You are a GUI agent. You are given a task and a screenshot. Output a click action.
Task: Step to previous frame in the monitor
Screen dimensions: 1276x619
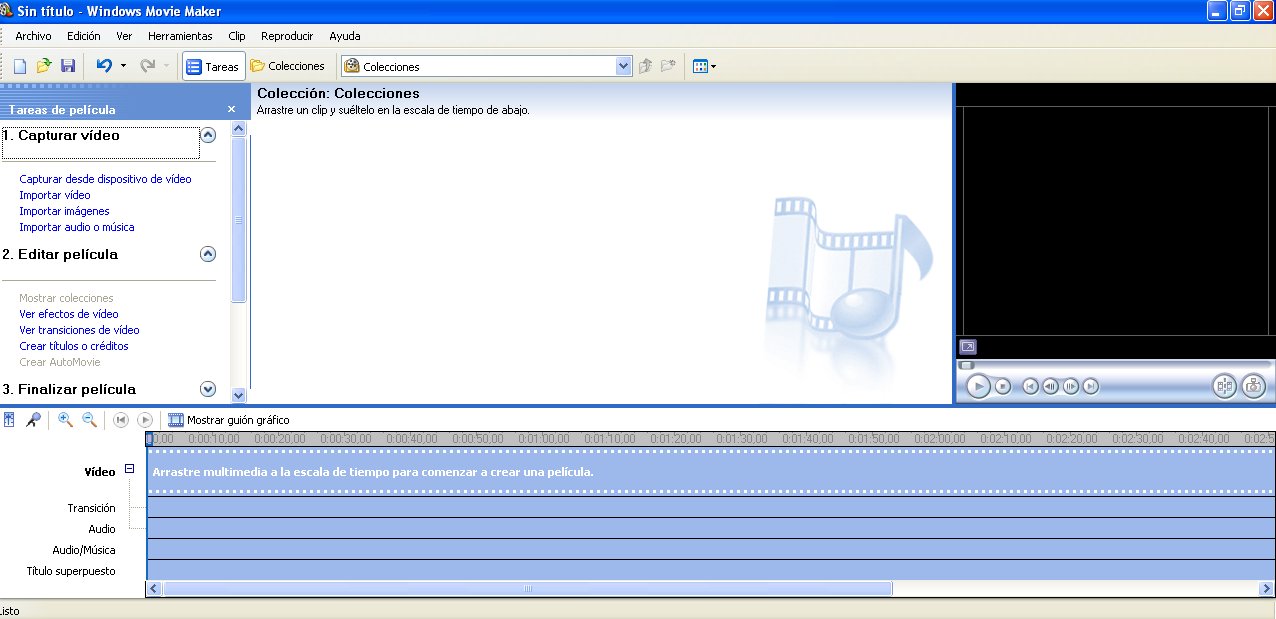[1051, 386]
